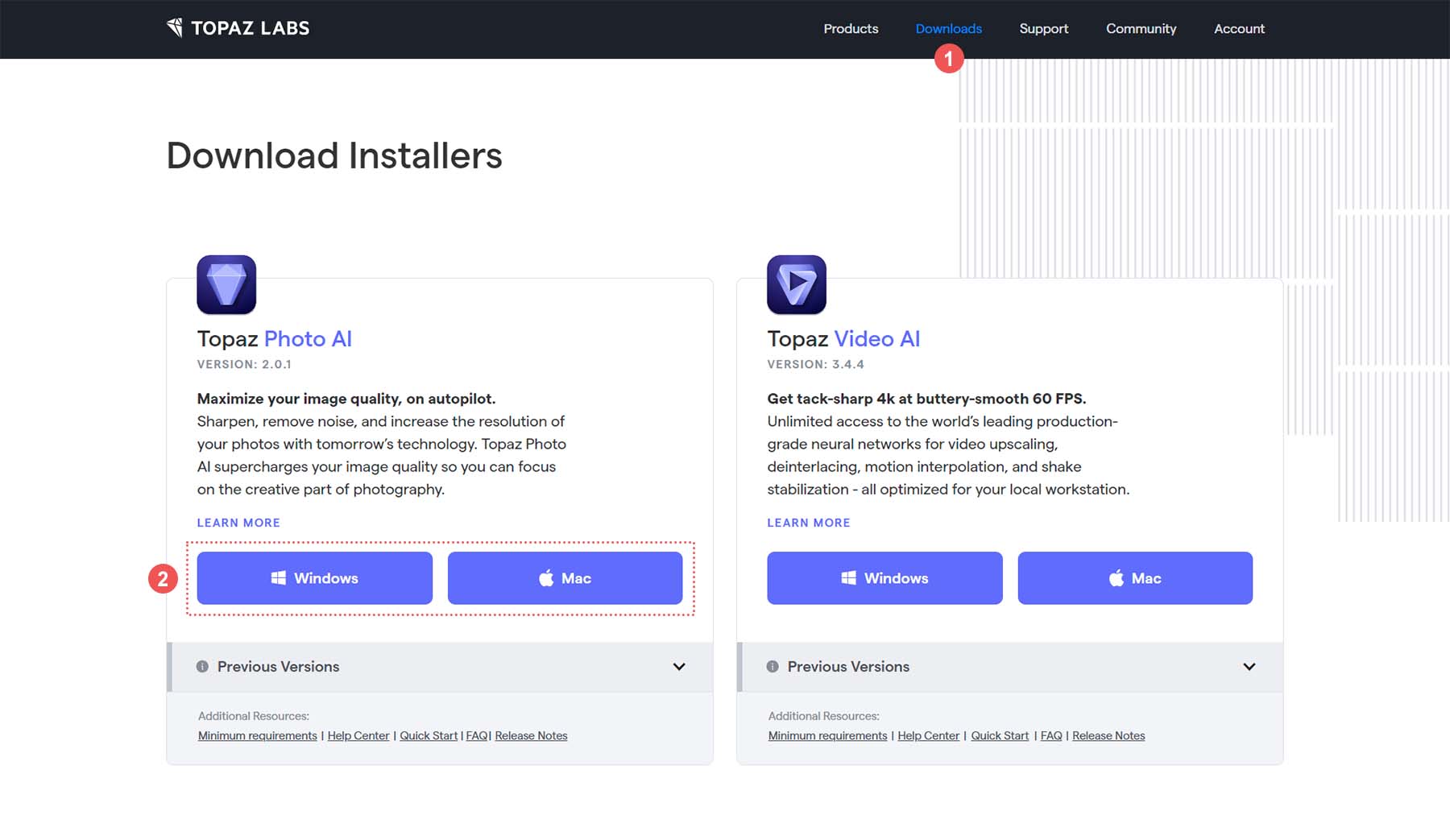Open the Products menu
Image resolution: width=1450 pixels, height=840 pixels.
point(851,29)
